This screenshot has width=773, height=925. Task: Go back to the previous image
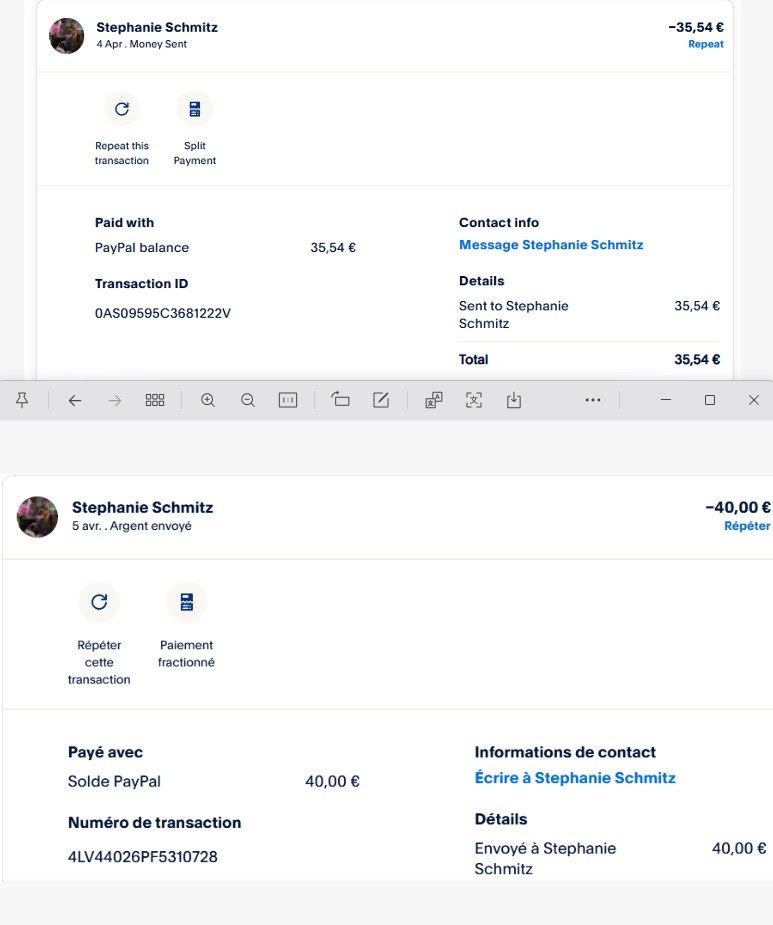click(x=75, y=400)
